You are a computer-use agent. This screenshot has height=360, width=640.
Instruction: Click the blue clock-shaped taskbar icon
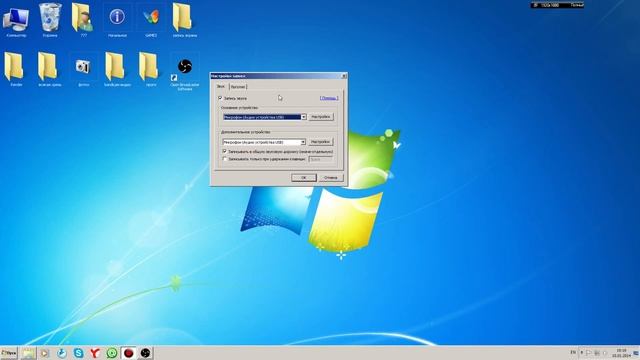62,353
